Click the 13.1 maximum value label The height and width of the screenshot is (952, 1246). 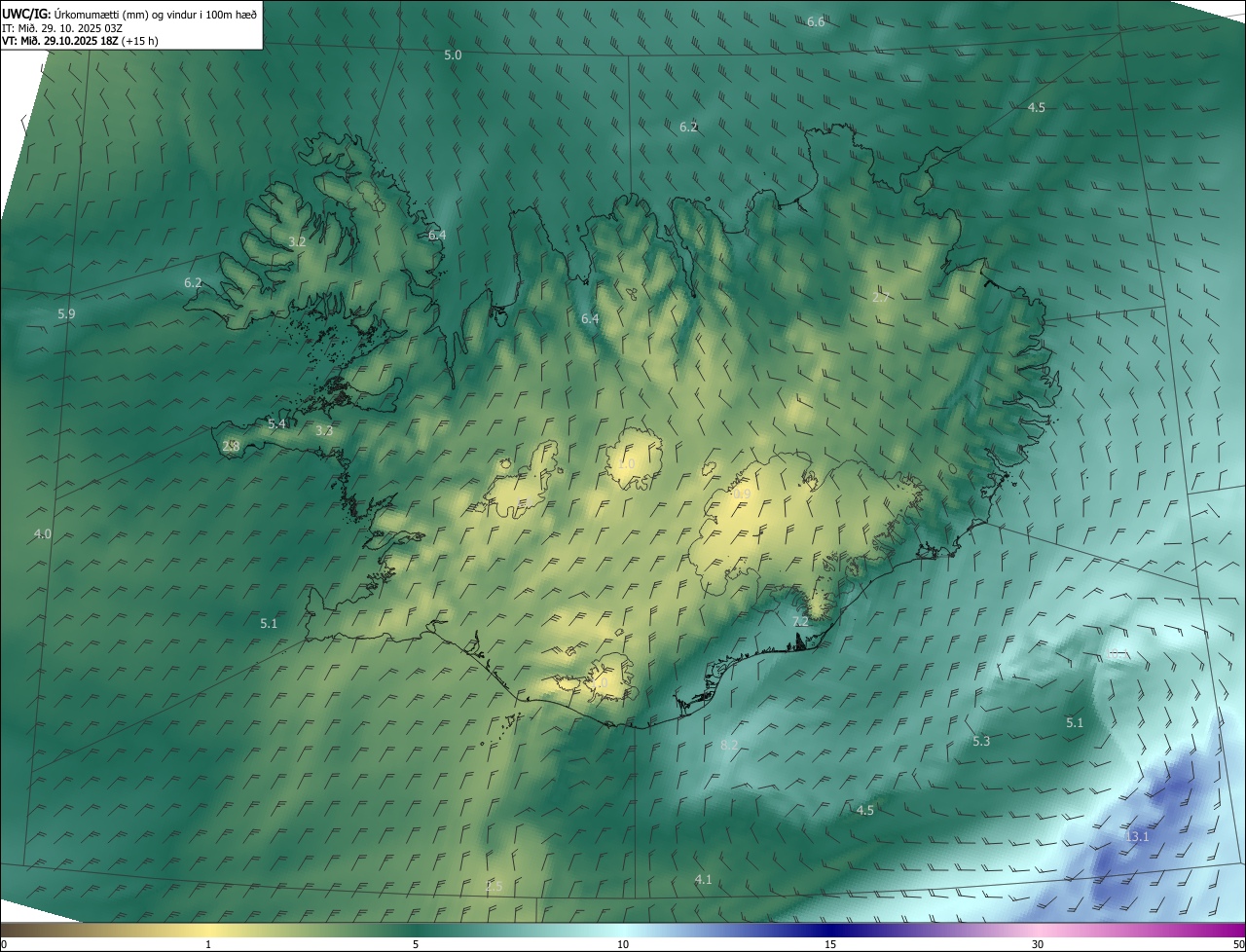click(1137, 836)
